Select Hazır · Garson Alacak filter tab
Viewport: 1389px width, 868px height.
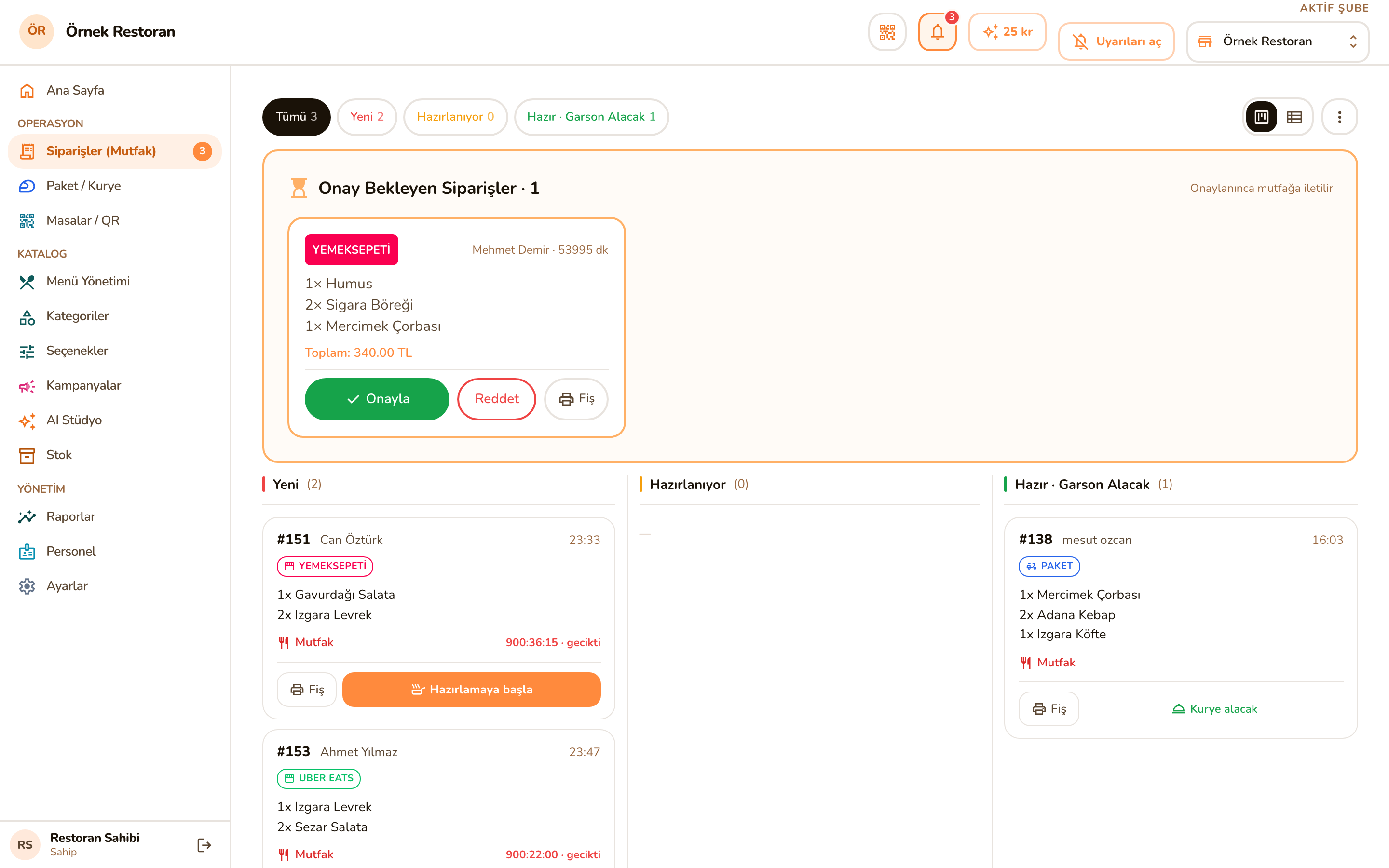pos(591,117)
